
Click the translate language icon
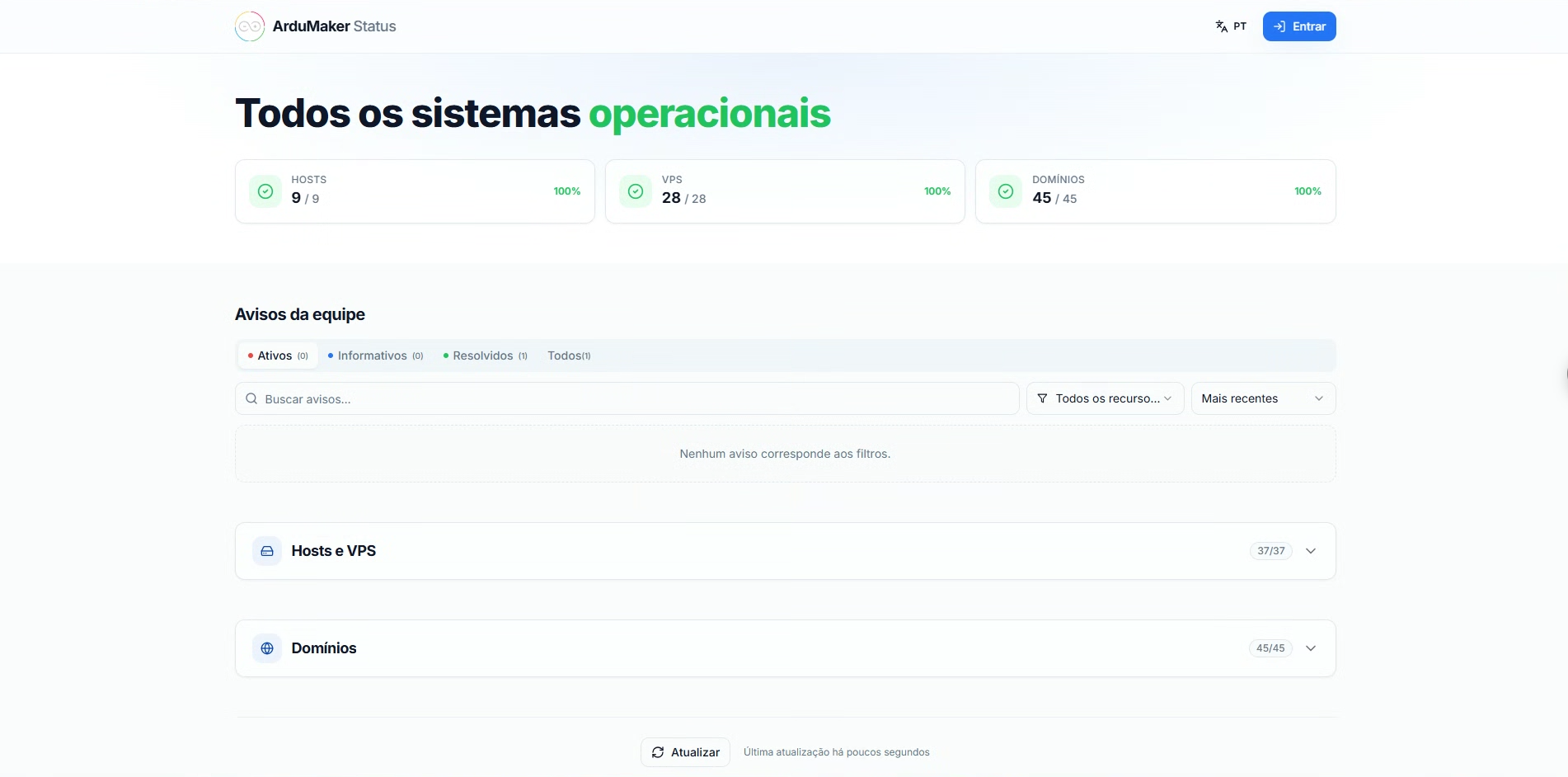pos(1222,26)
